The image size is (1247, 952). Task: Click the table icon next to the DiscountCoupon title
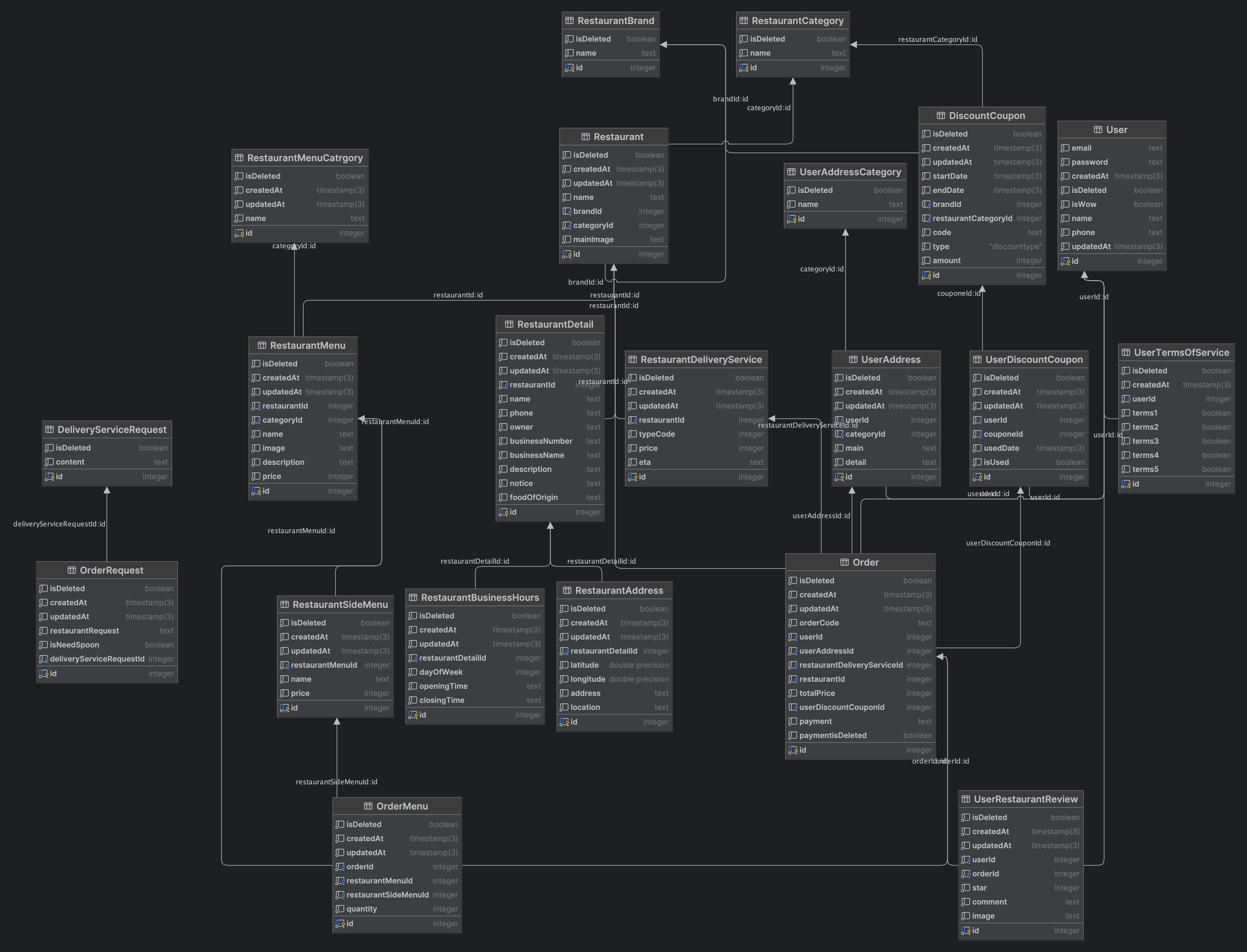coord(941,115)
